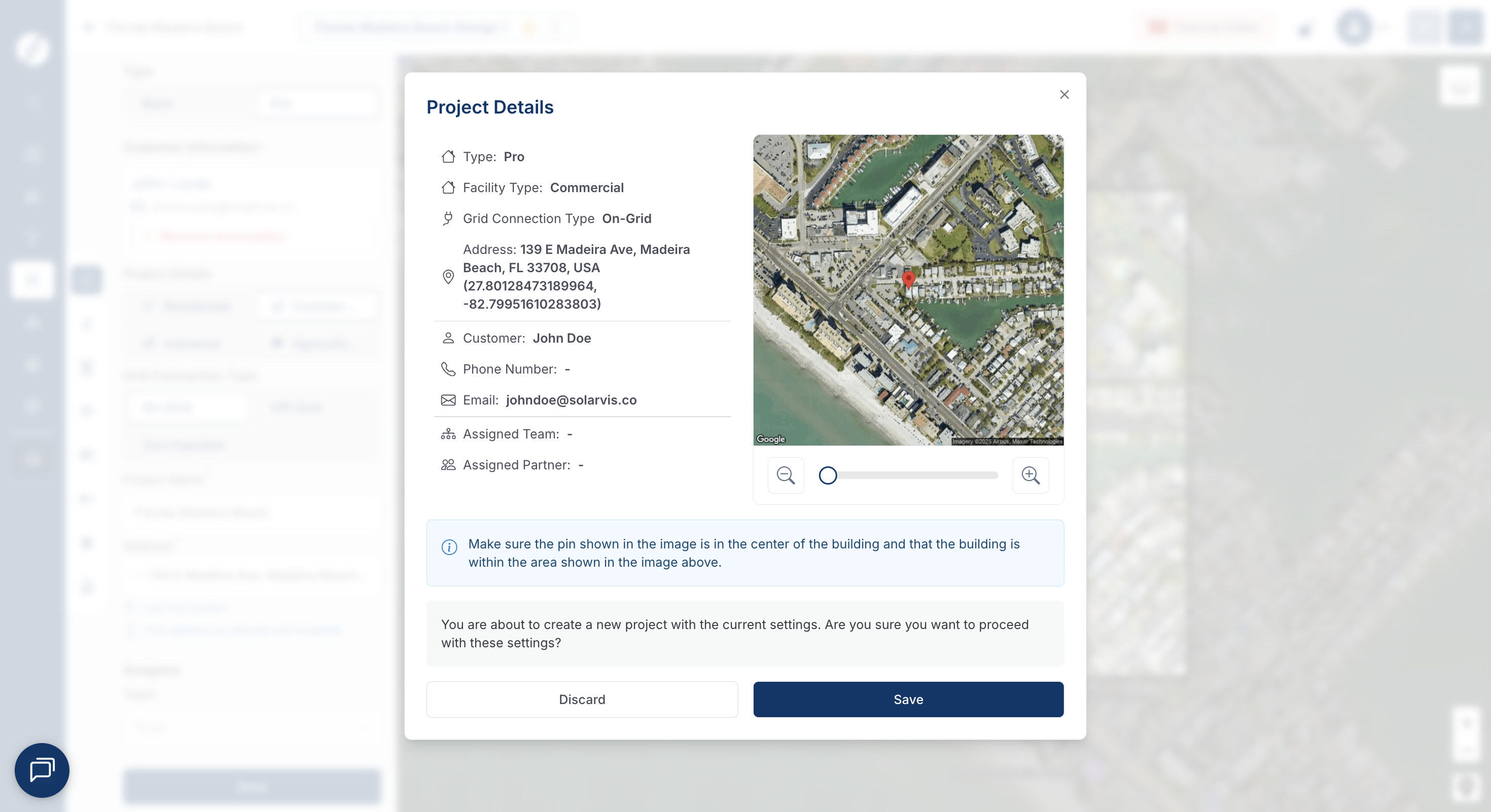Click the info icon in the blue notice
This screenshot has height=812, width=1491.
point(449,547)
